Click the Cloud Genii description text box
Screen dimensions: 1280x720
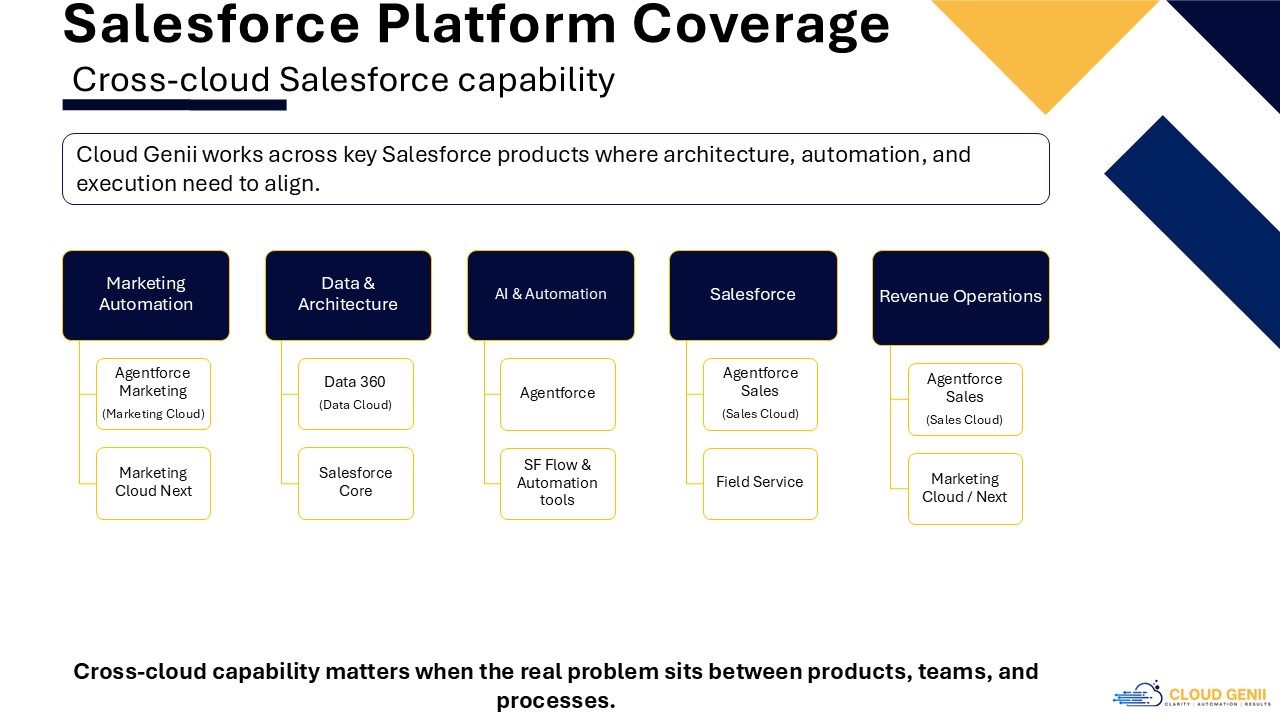(x=555, y=169)
